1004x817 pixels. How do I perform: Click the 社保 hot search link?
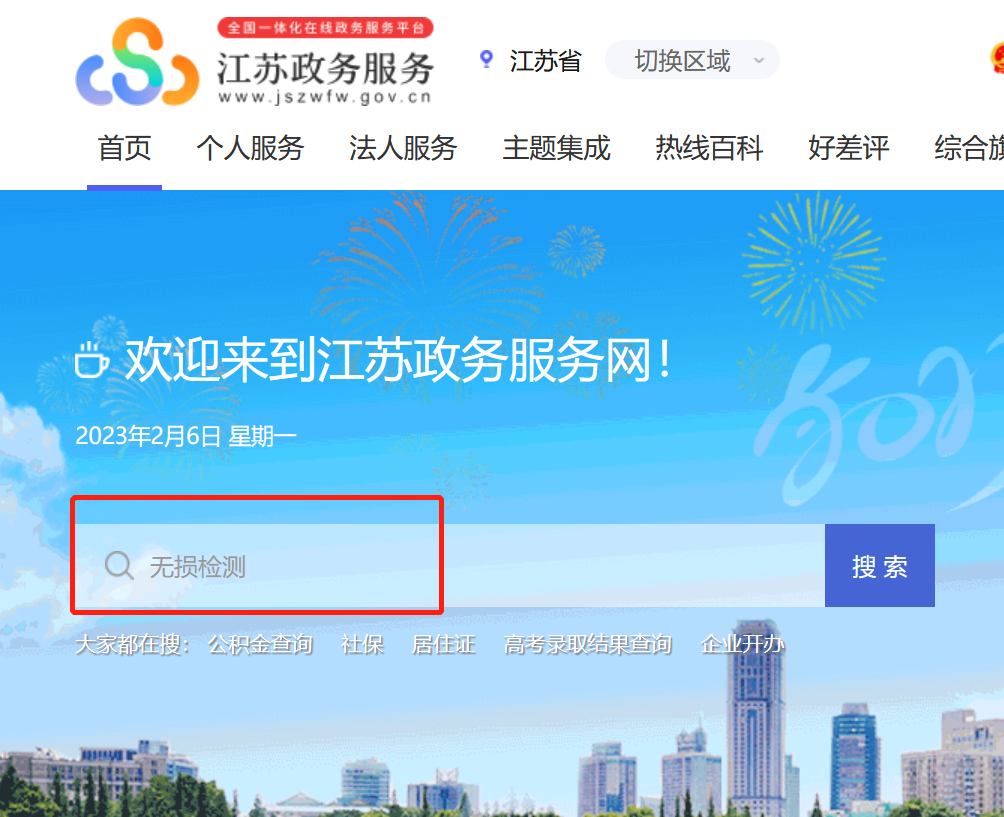362,644
